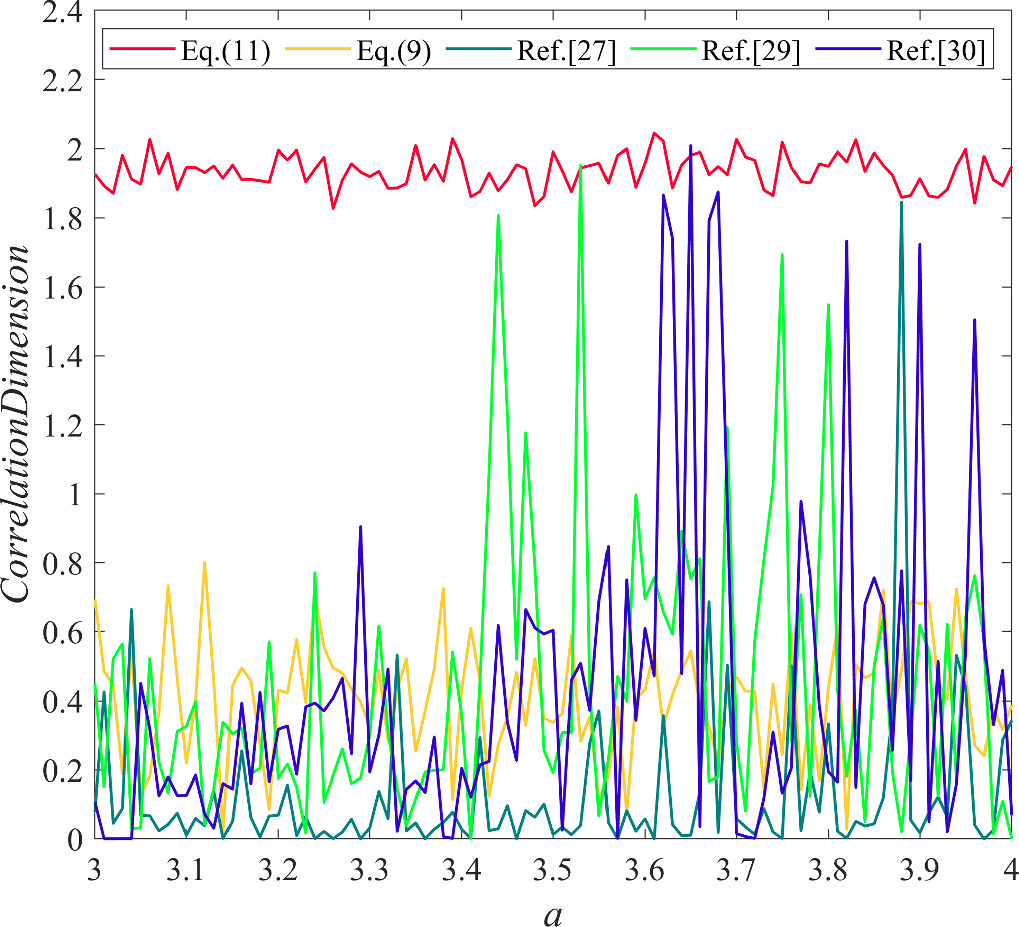Click the Eq.(11) legend label

point(226,50)
